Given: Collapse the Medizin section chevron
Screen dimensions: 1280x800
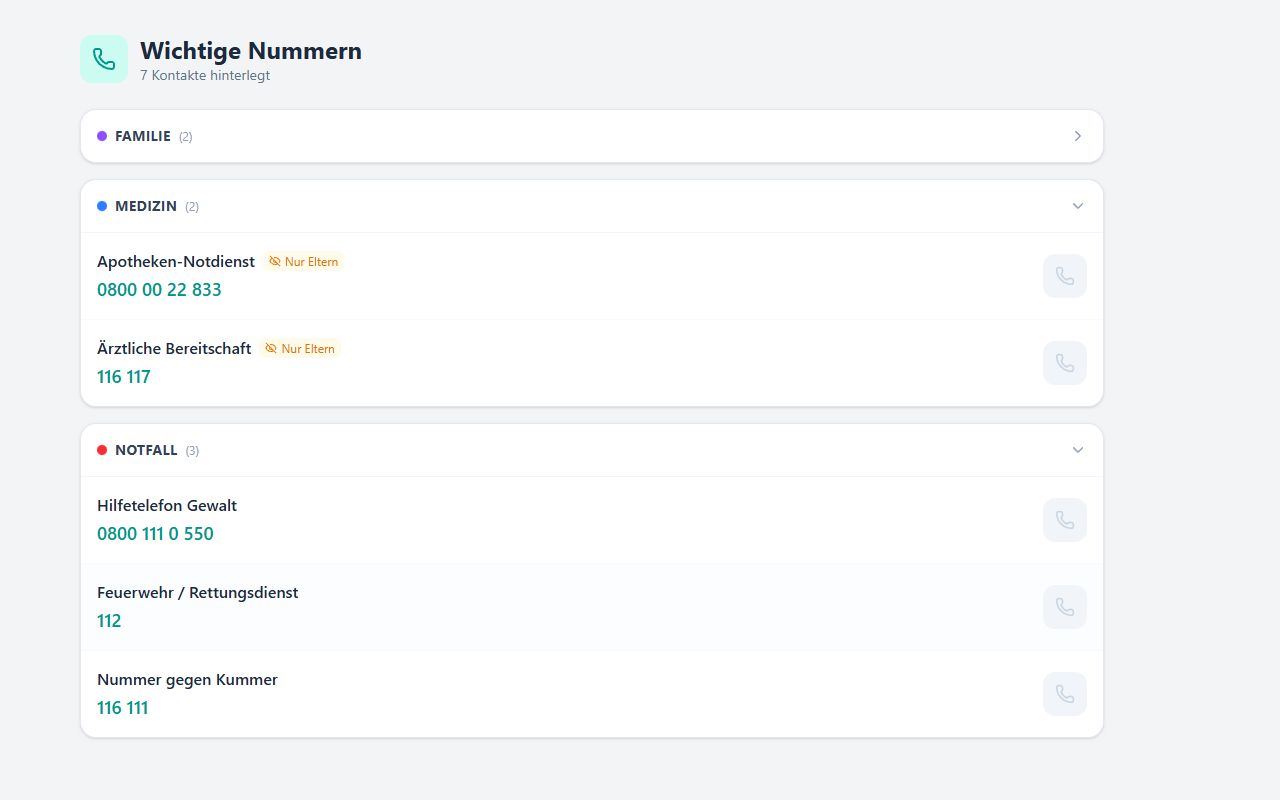Looking at the screenshot, I should point(1077,206).
